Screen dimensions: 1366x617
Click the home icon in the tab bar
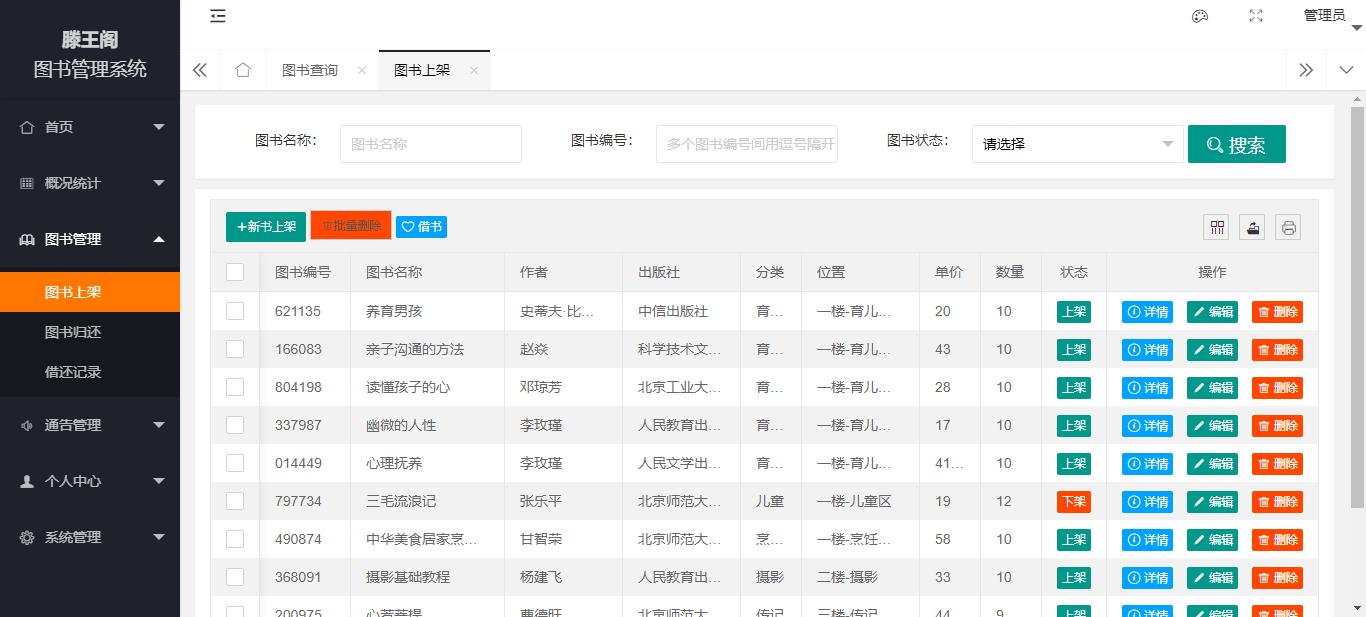243,70
